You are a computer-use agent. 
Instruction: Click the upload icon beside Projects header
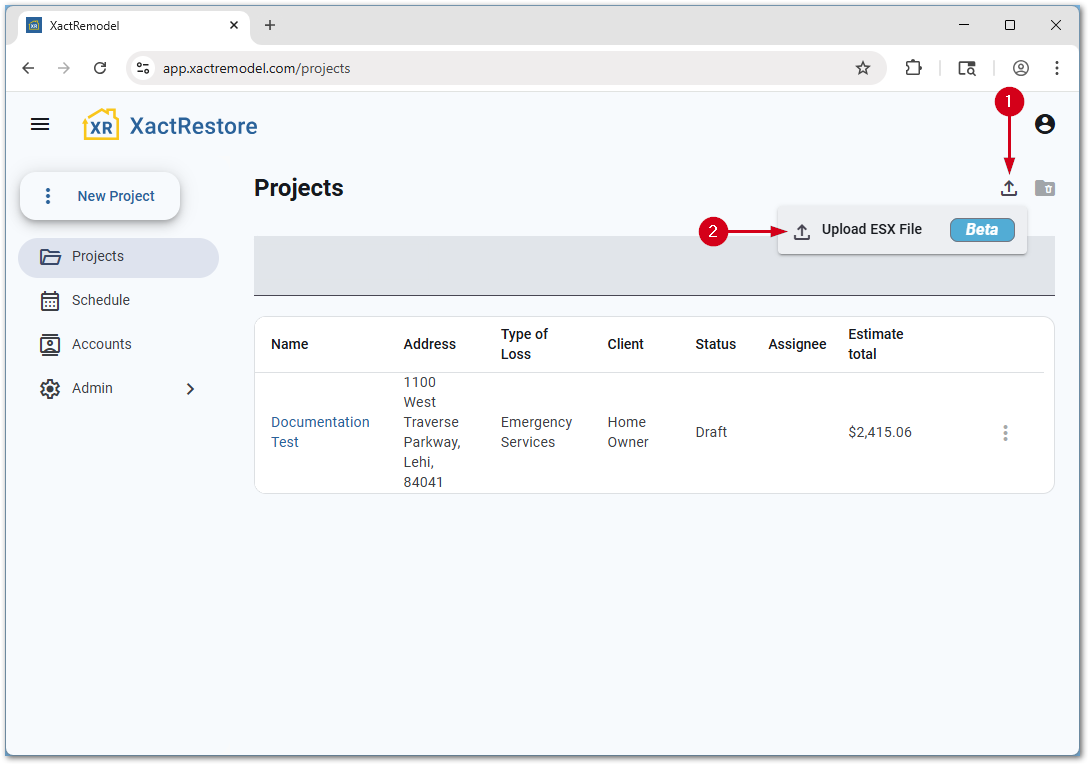pos(1009,188)
